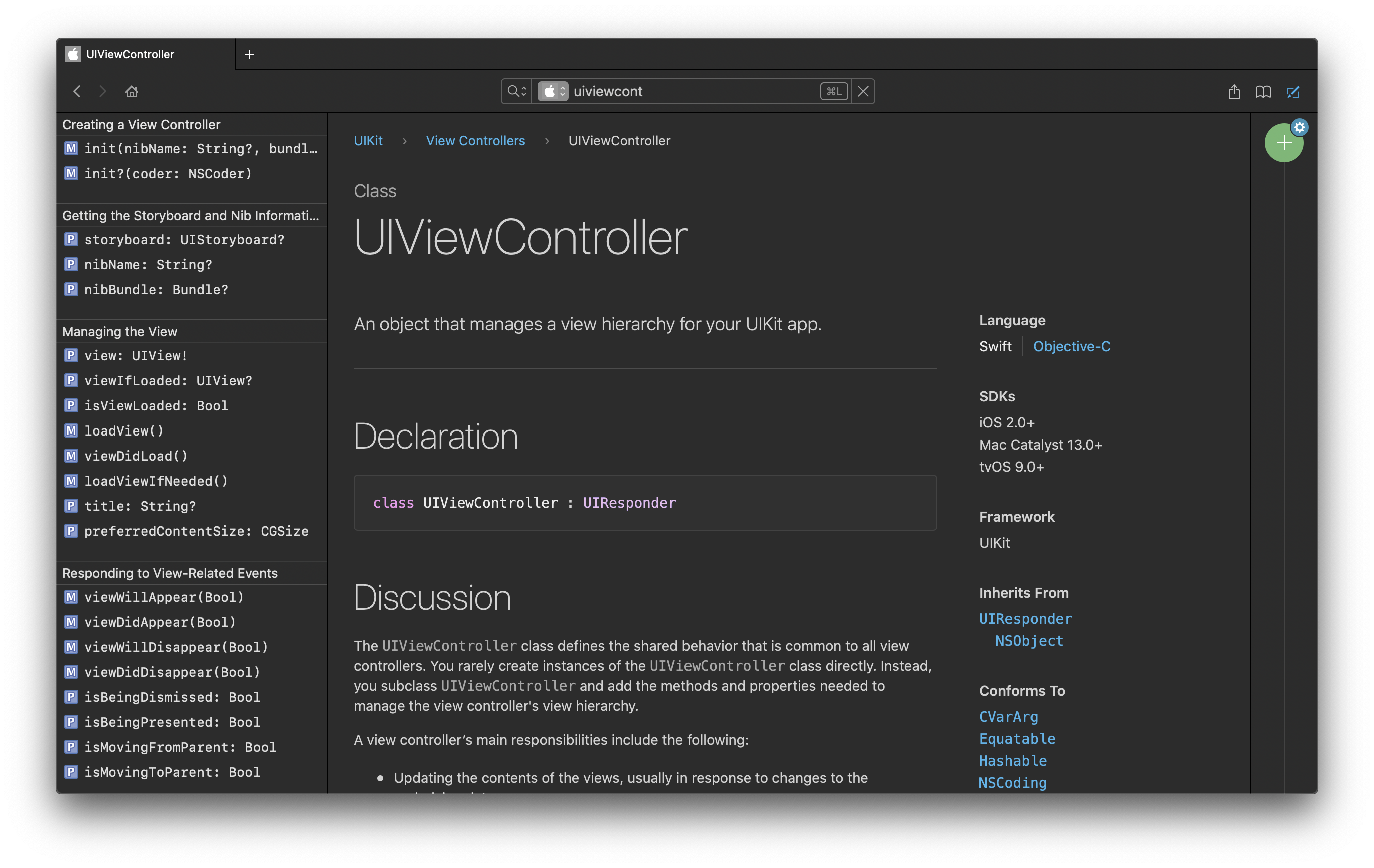Select viewDidLoad() method

pos(192,456)
